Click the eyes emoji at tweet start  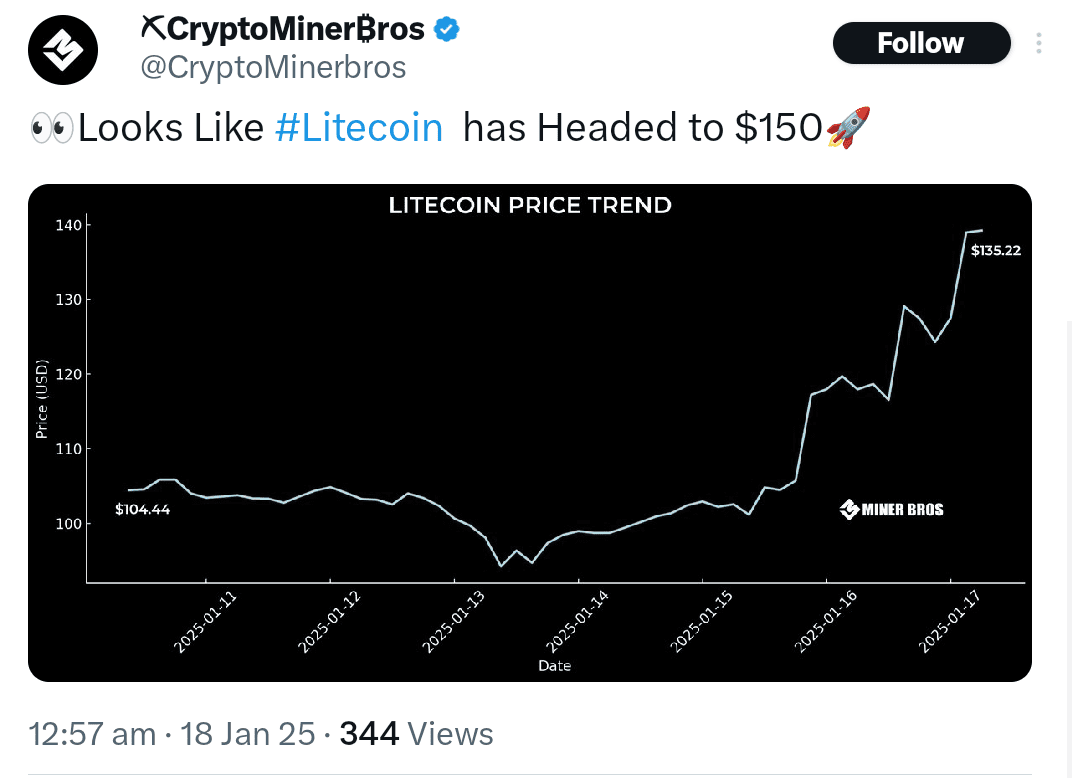click(x=52, y=127)
